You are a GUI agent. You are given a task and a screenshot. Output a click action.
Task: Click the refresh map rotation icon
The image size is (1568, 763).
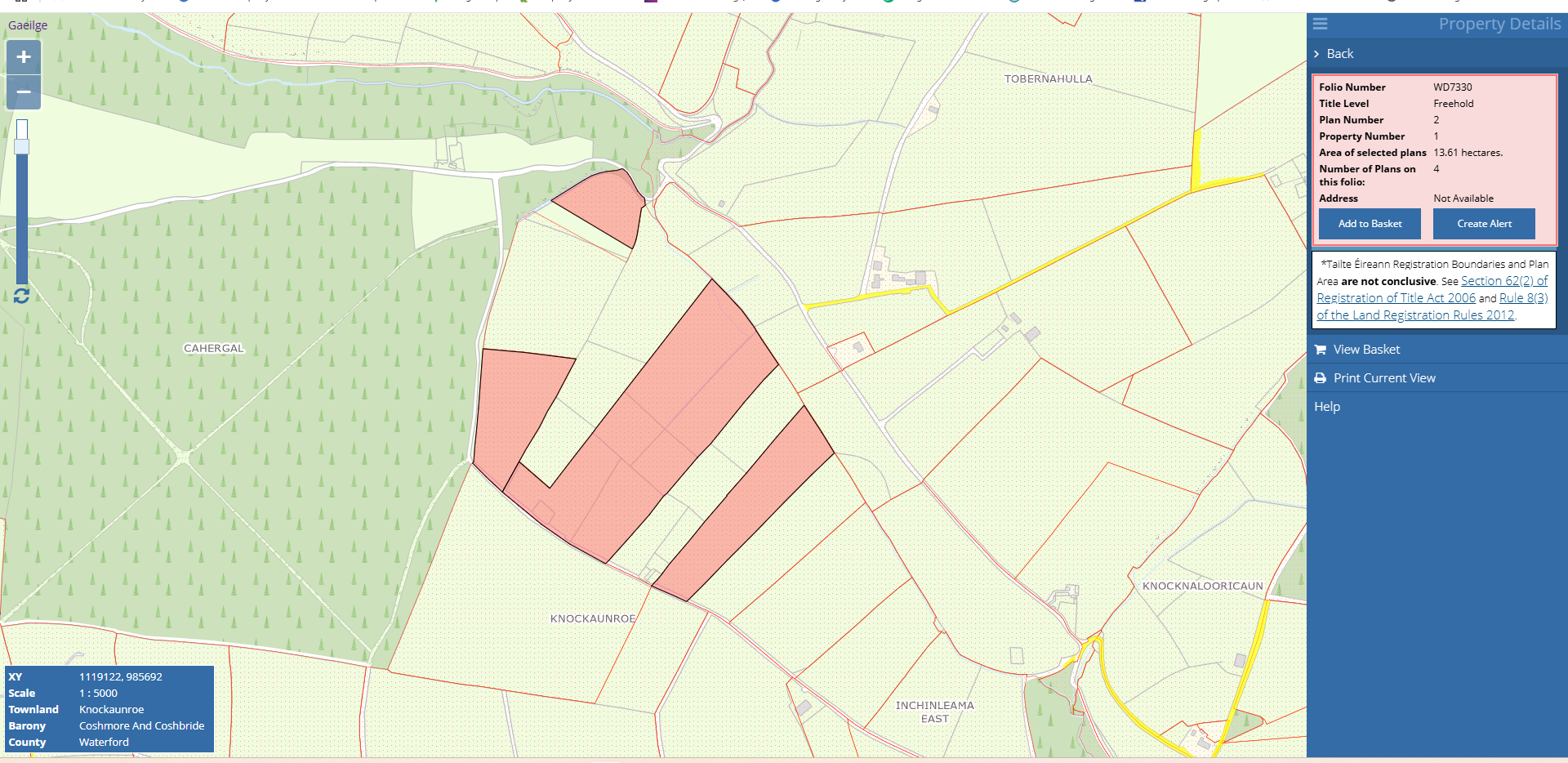pos(22,296)
